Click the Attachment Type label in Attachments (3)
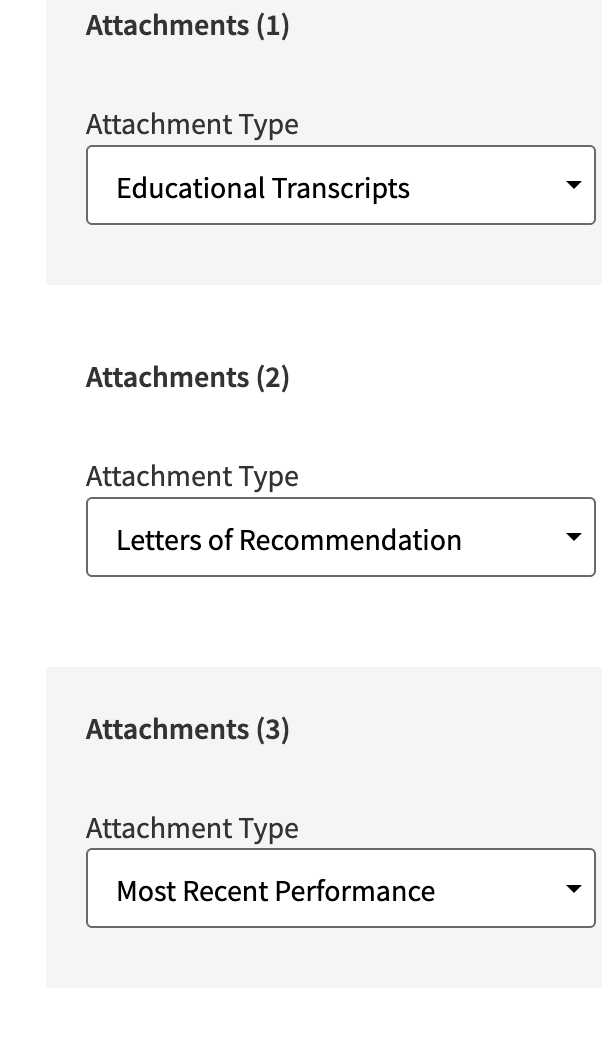Screen dimensions: 602x1048 click(x=192, y=828)
